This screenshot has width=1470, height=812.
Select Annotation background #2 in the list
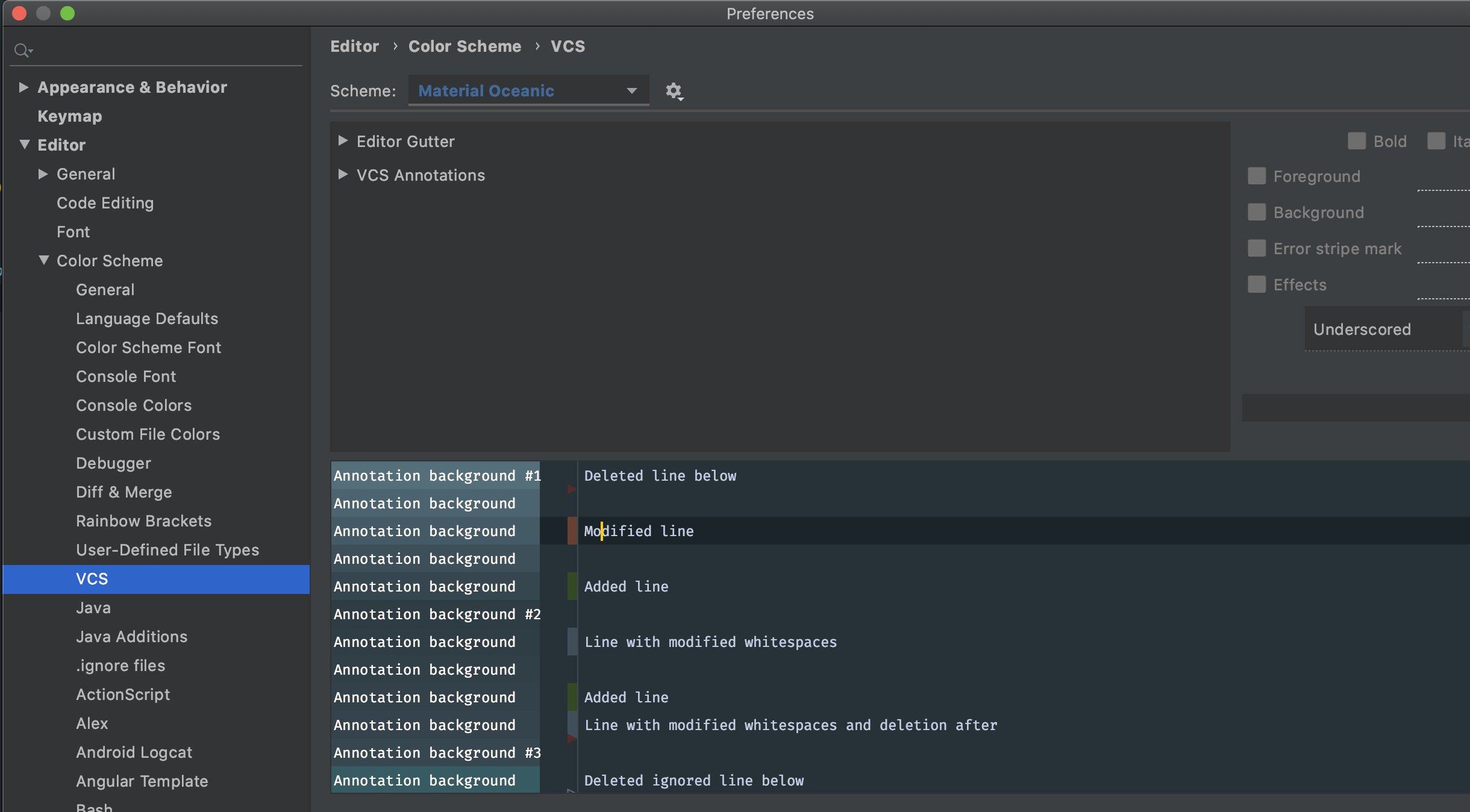click(436, 614)
